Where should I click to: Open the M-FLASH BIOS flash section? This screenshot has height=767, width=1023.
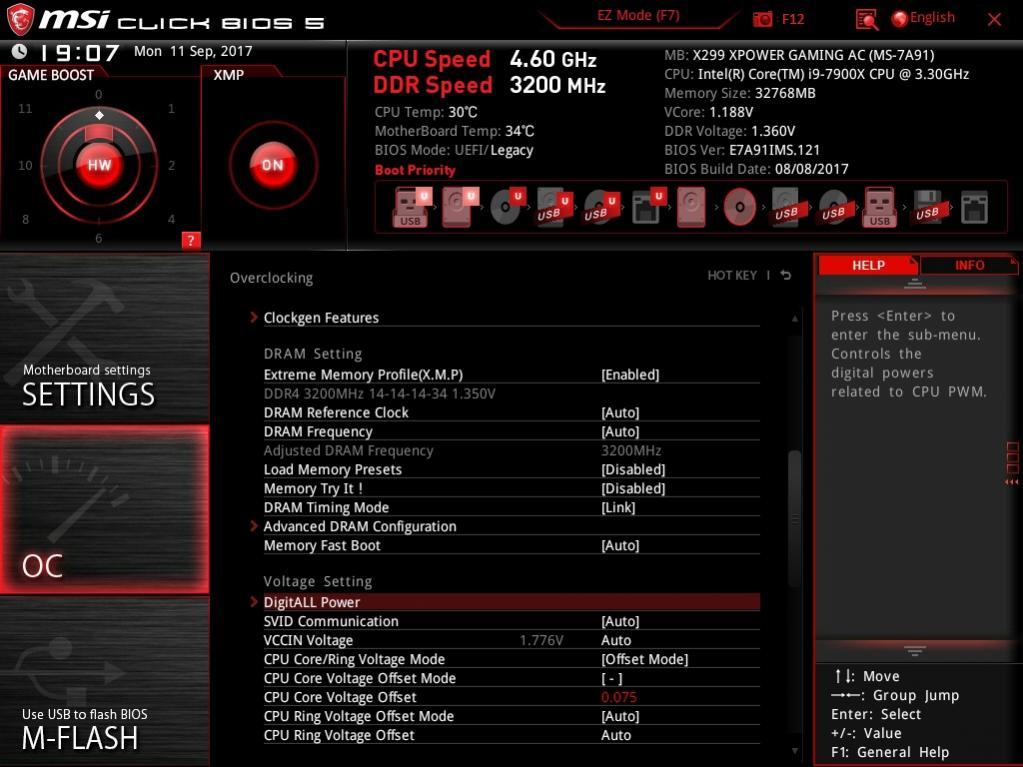(104, 682)
